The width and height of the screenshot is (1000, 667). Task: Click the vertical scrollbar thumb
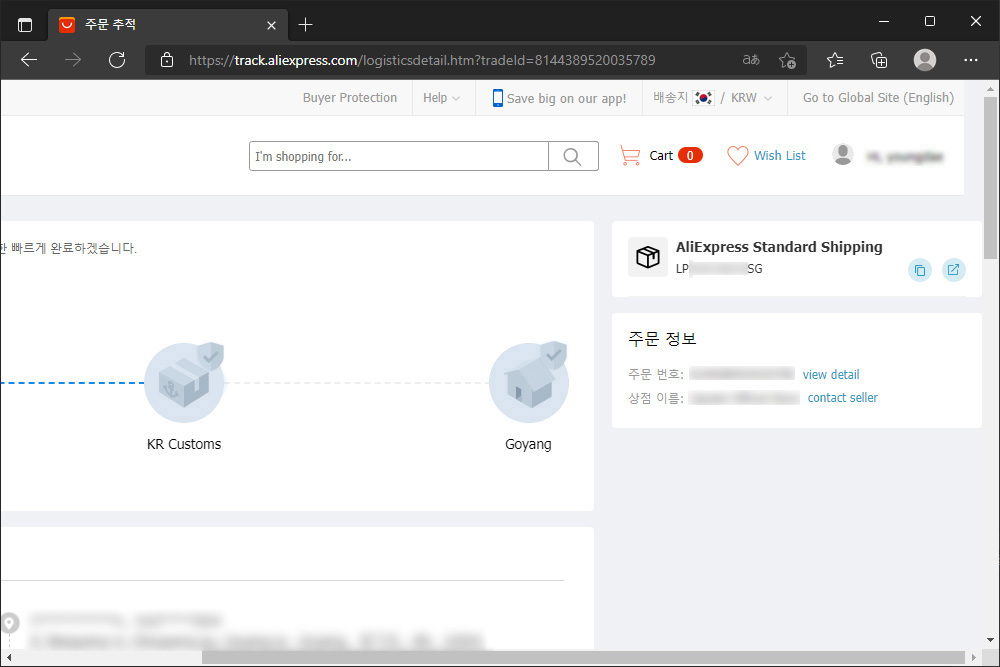tap(990, 178)
